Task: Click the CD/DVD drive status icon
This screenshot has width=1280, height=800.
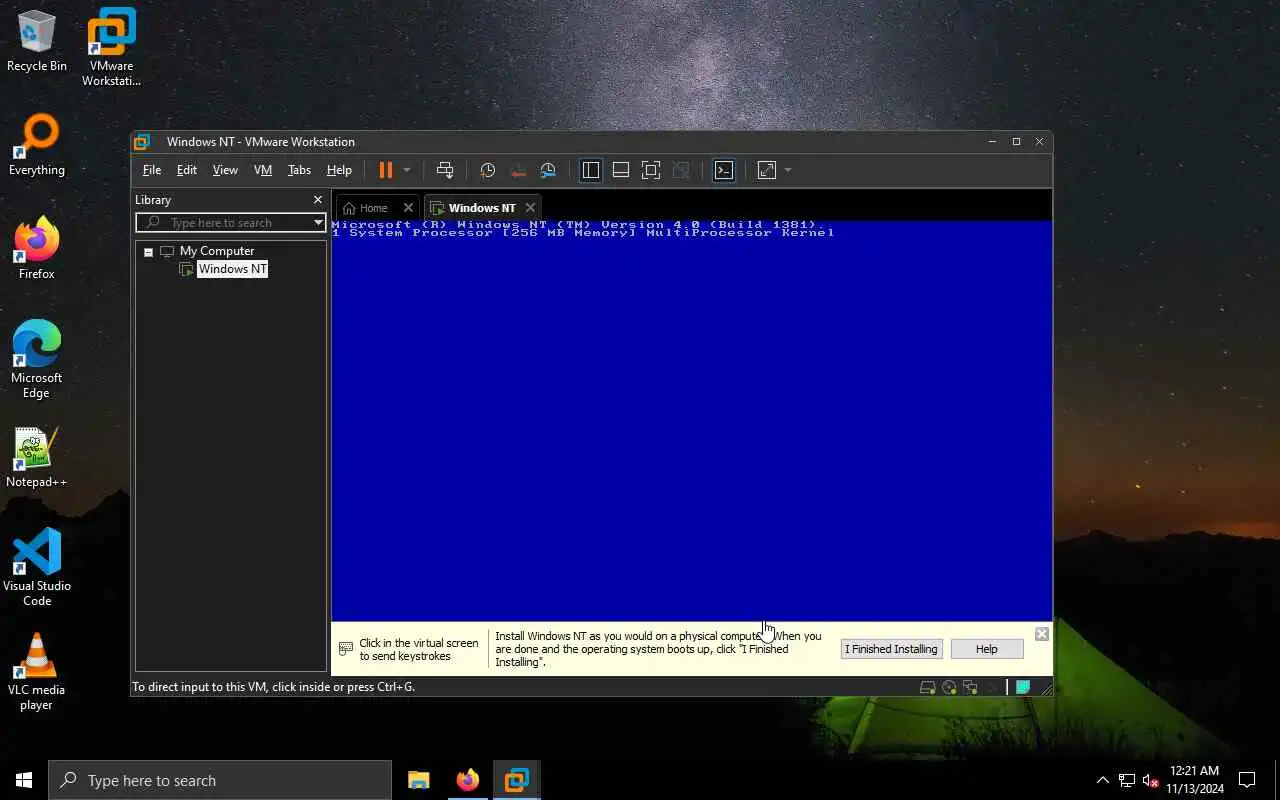Action: click(x=949, y=687)
